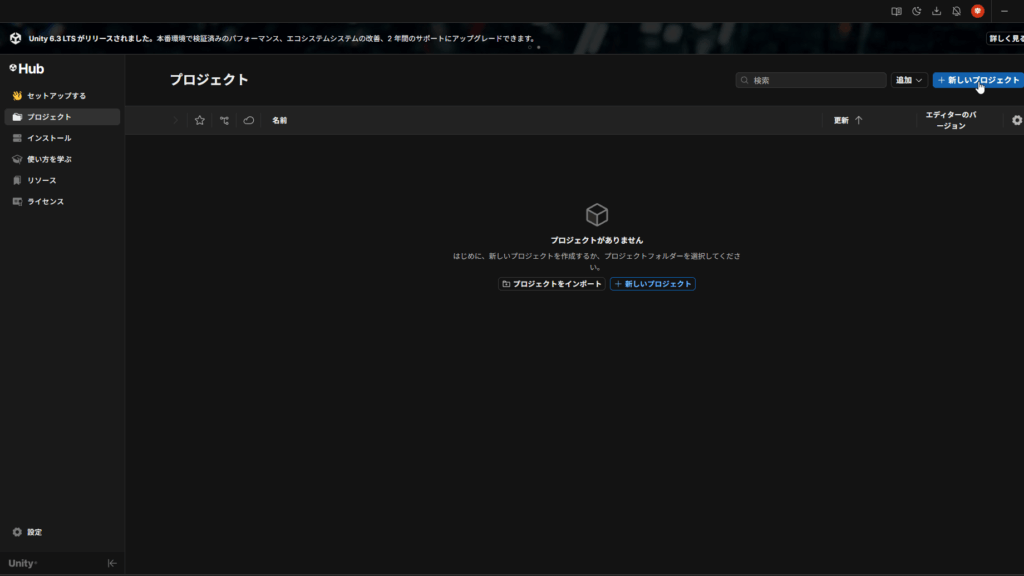The width and height of the screenshot is (1024, 576).
Task: Toggle dark mode with the moon icon
Action: coord(917,11)
